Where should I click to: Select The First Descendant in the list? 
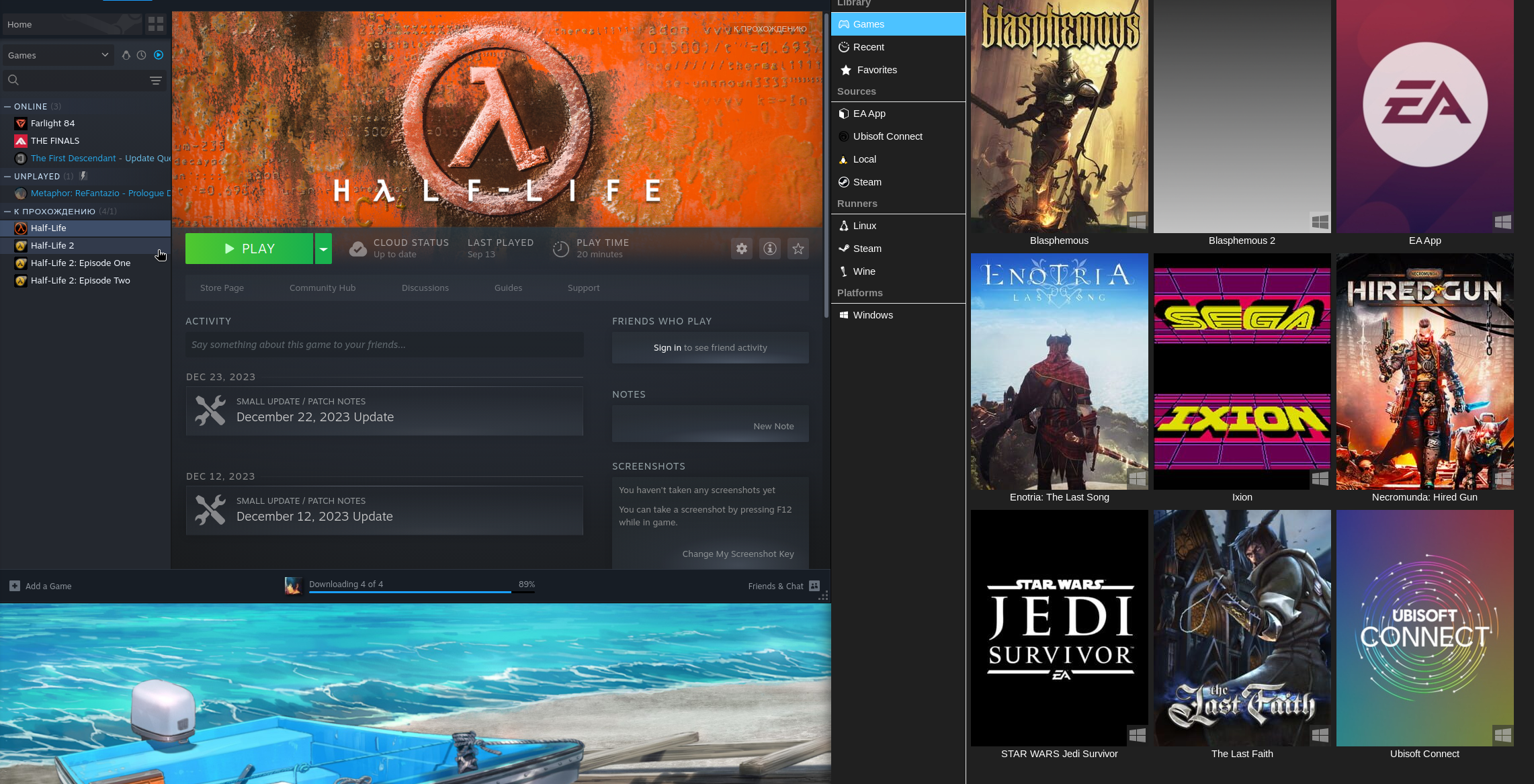(85, 159)
